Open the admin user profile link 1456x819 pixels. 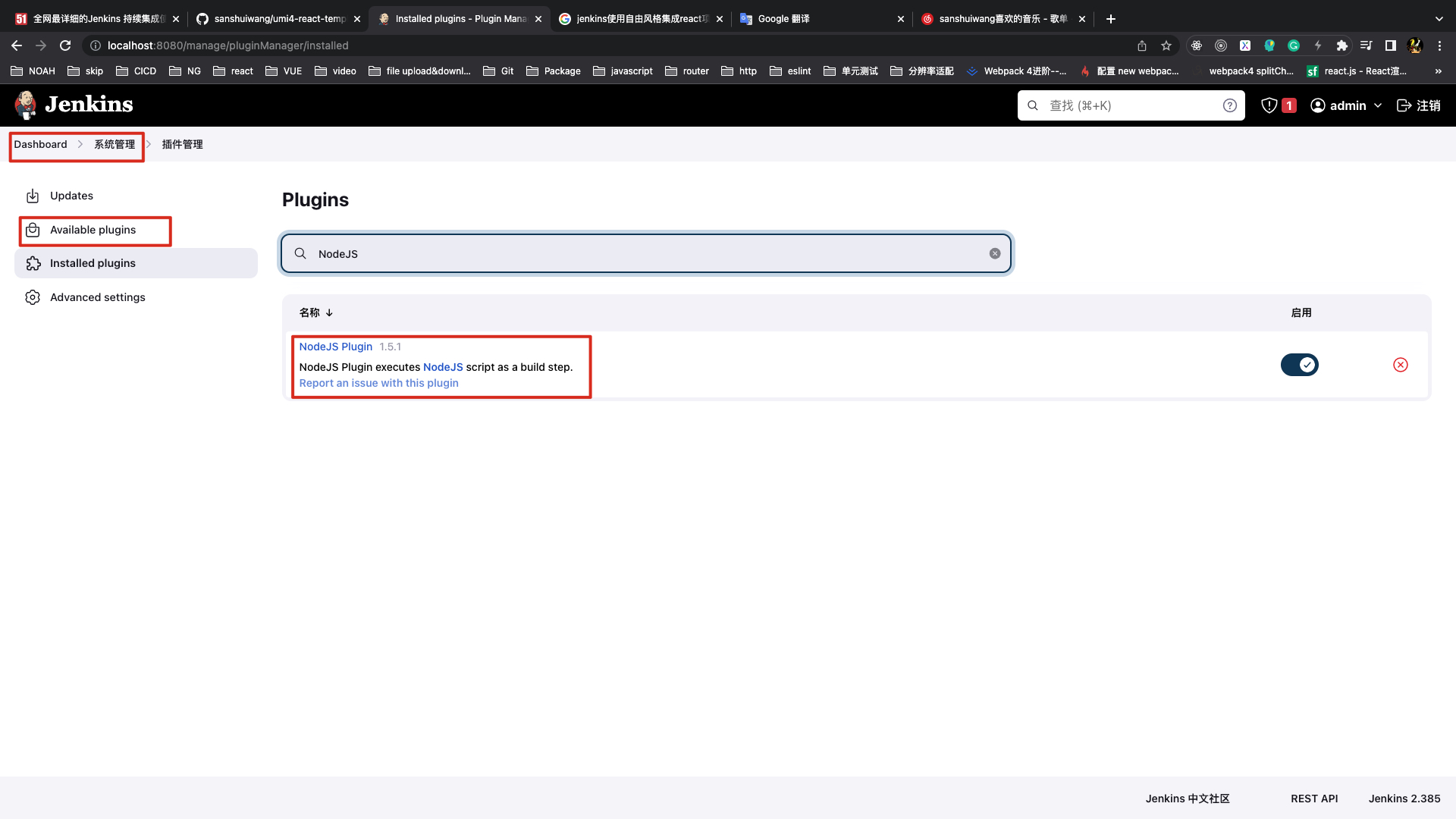(1338, 105)
